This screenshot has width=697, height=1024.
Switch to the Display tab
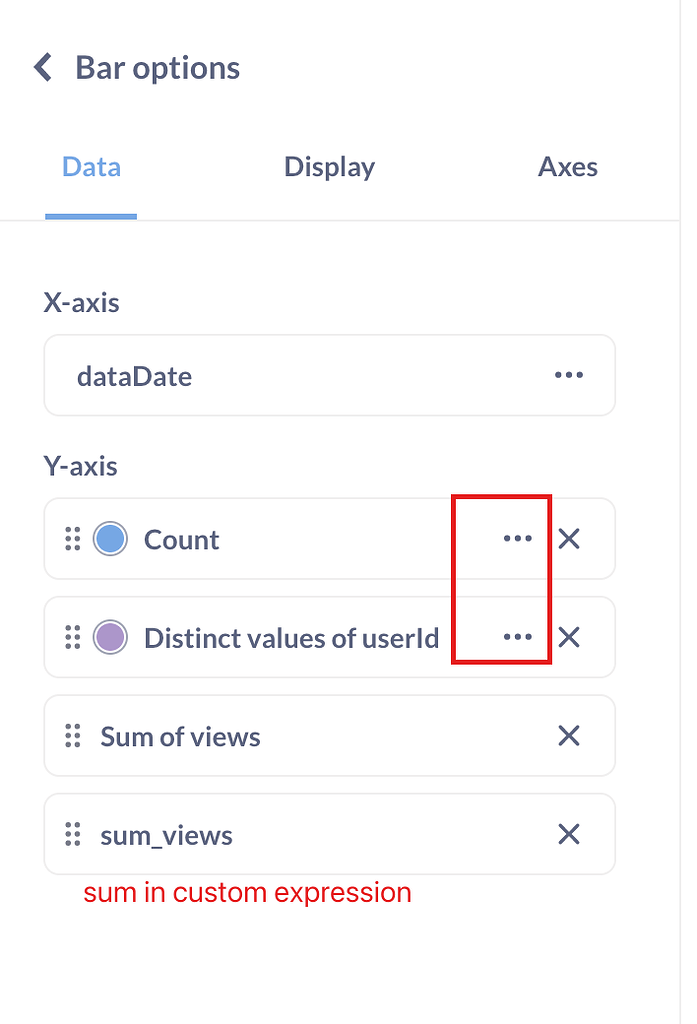coord(330,167)
